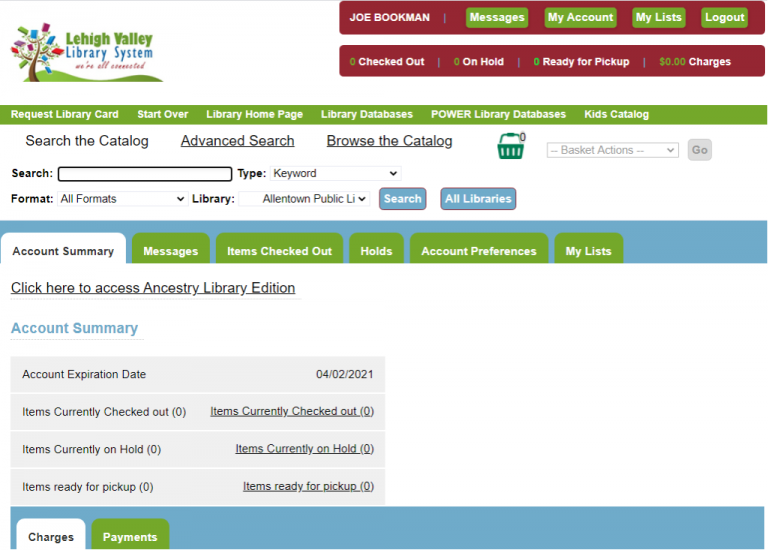
Task: Open Items Currently on Hold (0) link
Action: click(304, 449)
